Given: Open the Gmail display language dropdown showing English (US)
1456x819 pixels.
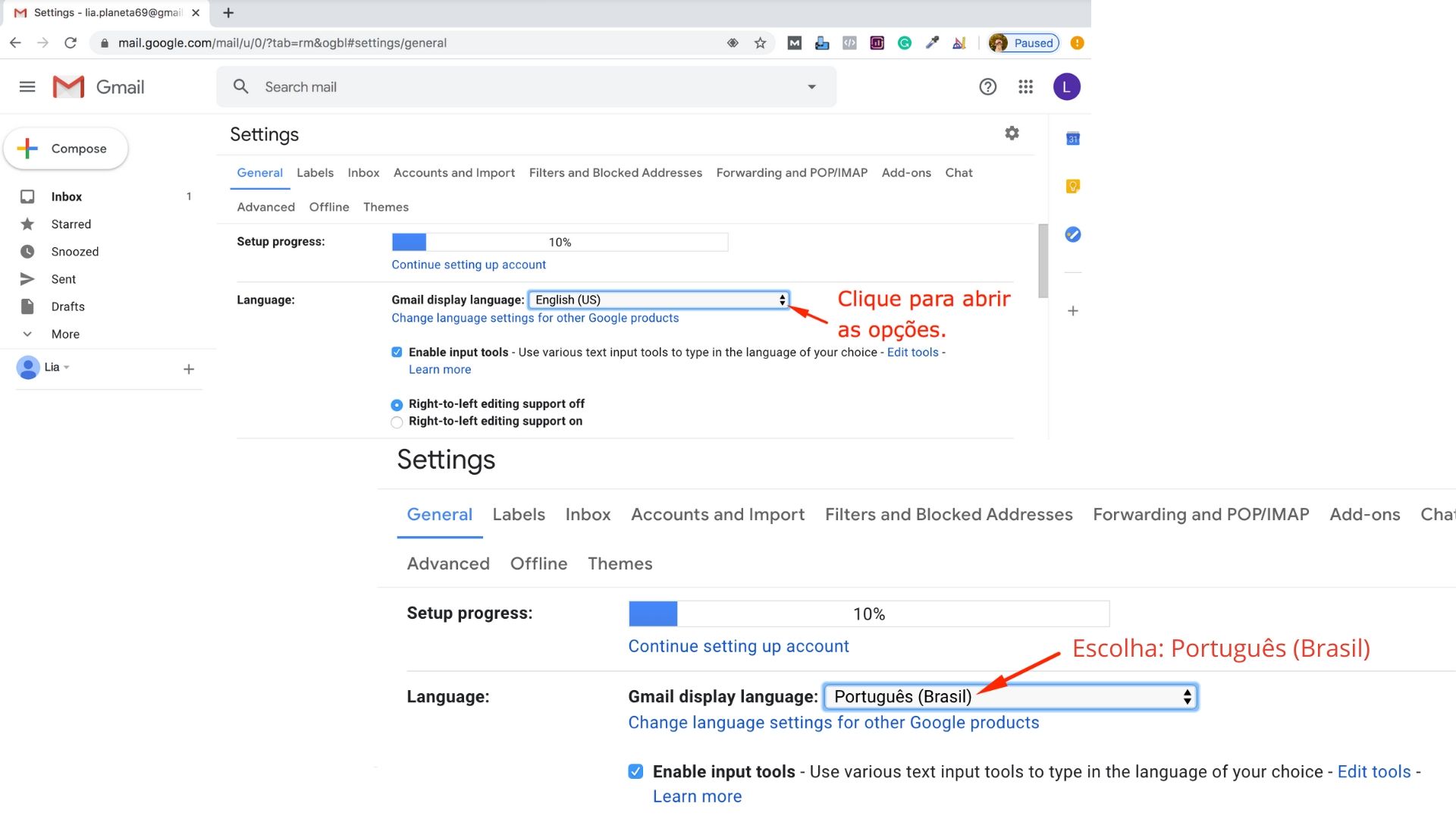Looking at the screenshot, I should coord(657,300).
